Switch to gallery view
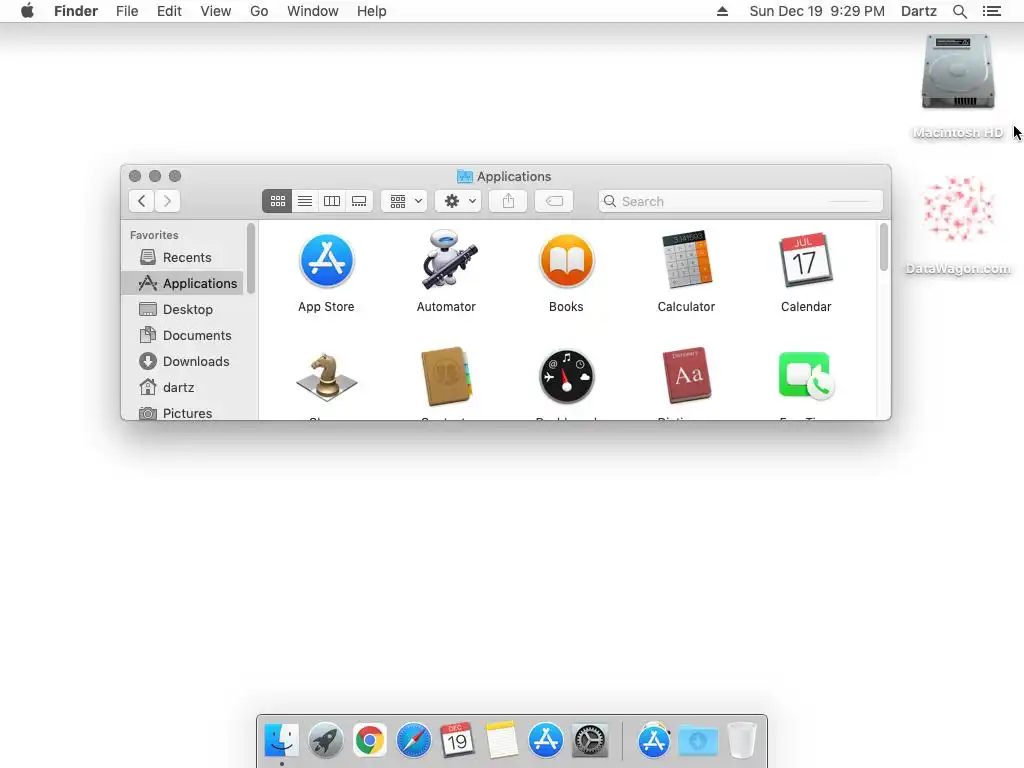 (x=359, y=201)
